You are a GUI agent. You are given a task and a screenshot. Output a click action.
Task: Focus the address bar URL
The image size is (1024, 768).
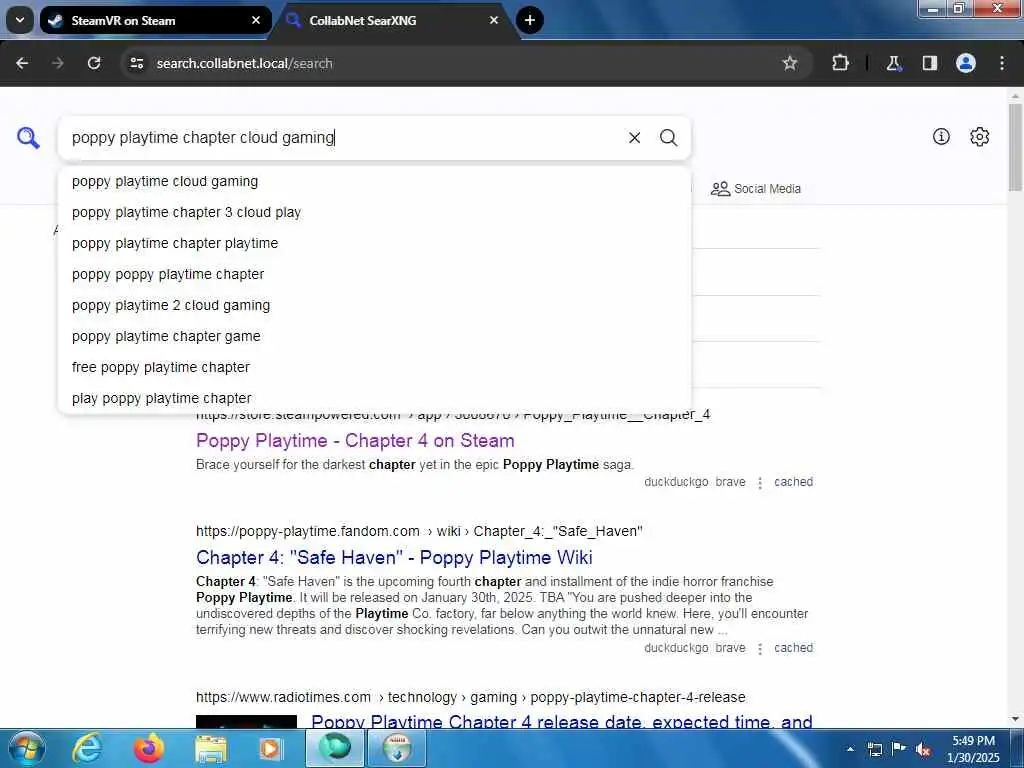coord(244,63)
